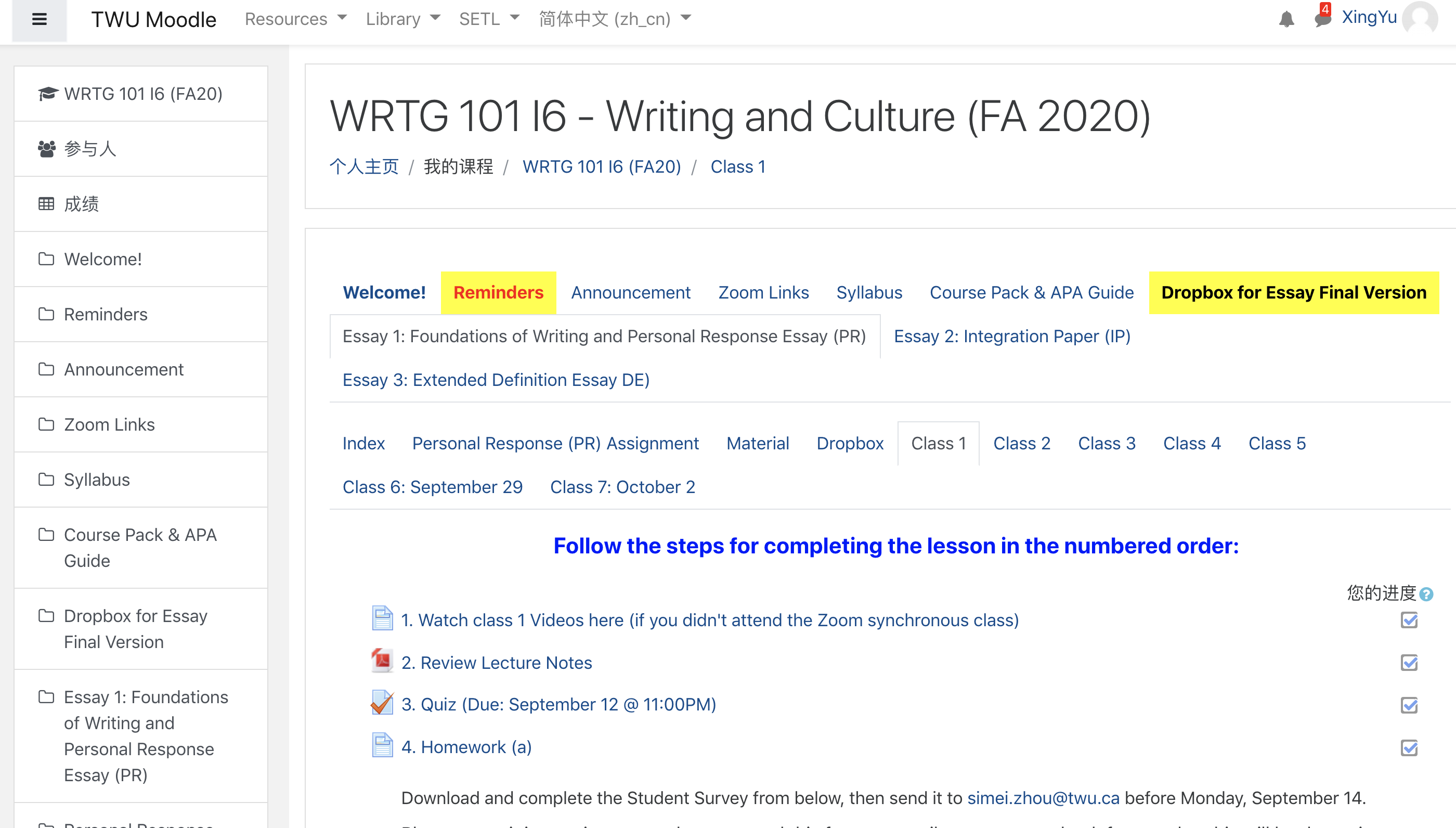1456x828 pixels.
Task: Expand the Library dropdown menu
Action: (402, 19)
